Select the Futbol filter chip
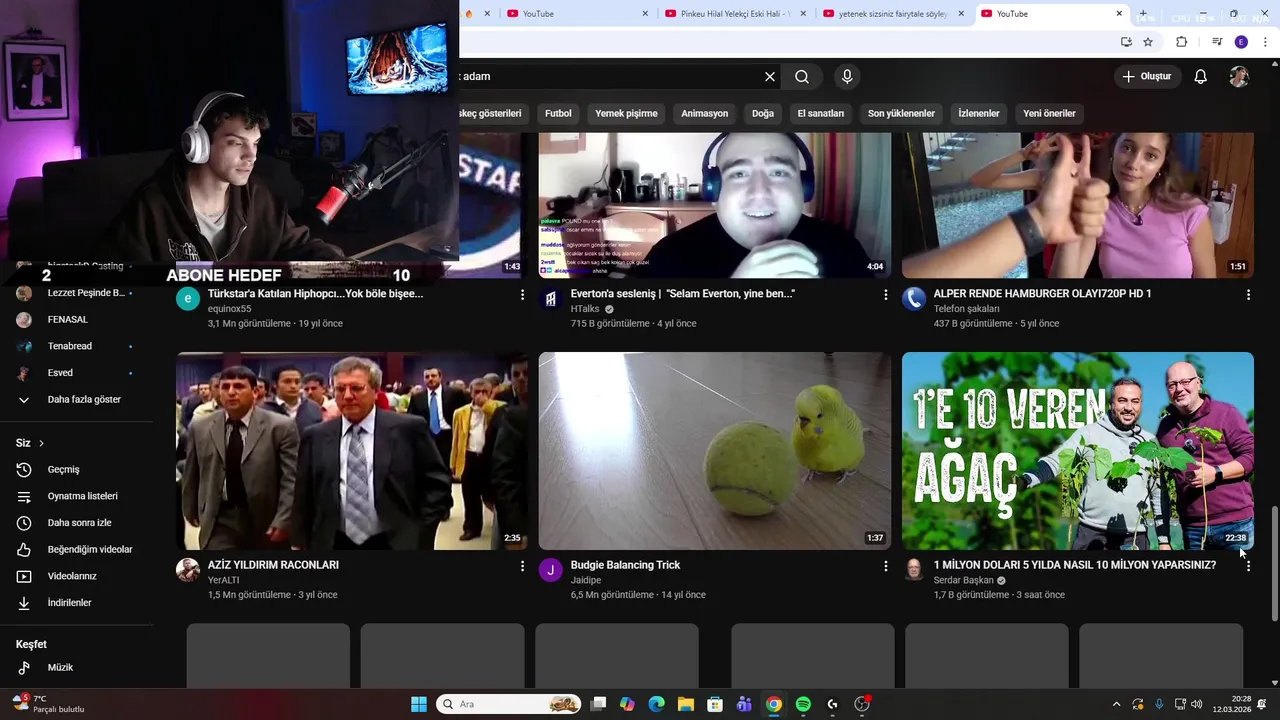Screen dimensions: 1280x720 558,113
